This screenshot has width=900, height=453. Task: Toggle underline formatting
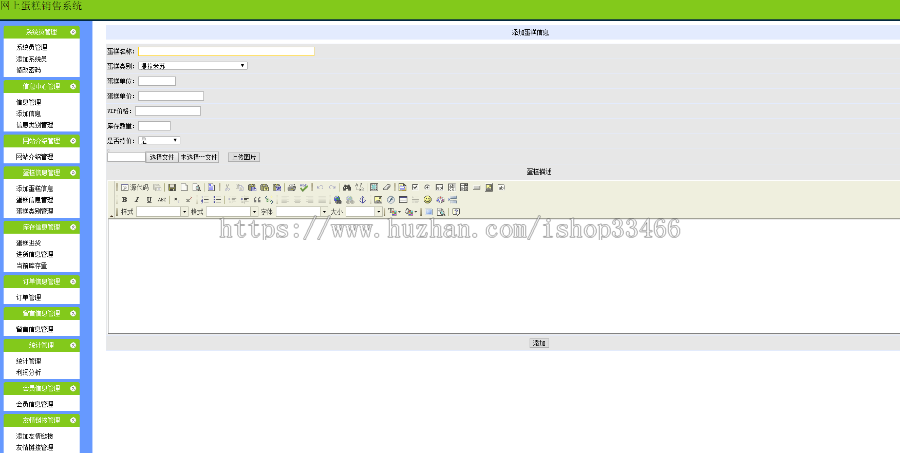pos(149,200)
